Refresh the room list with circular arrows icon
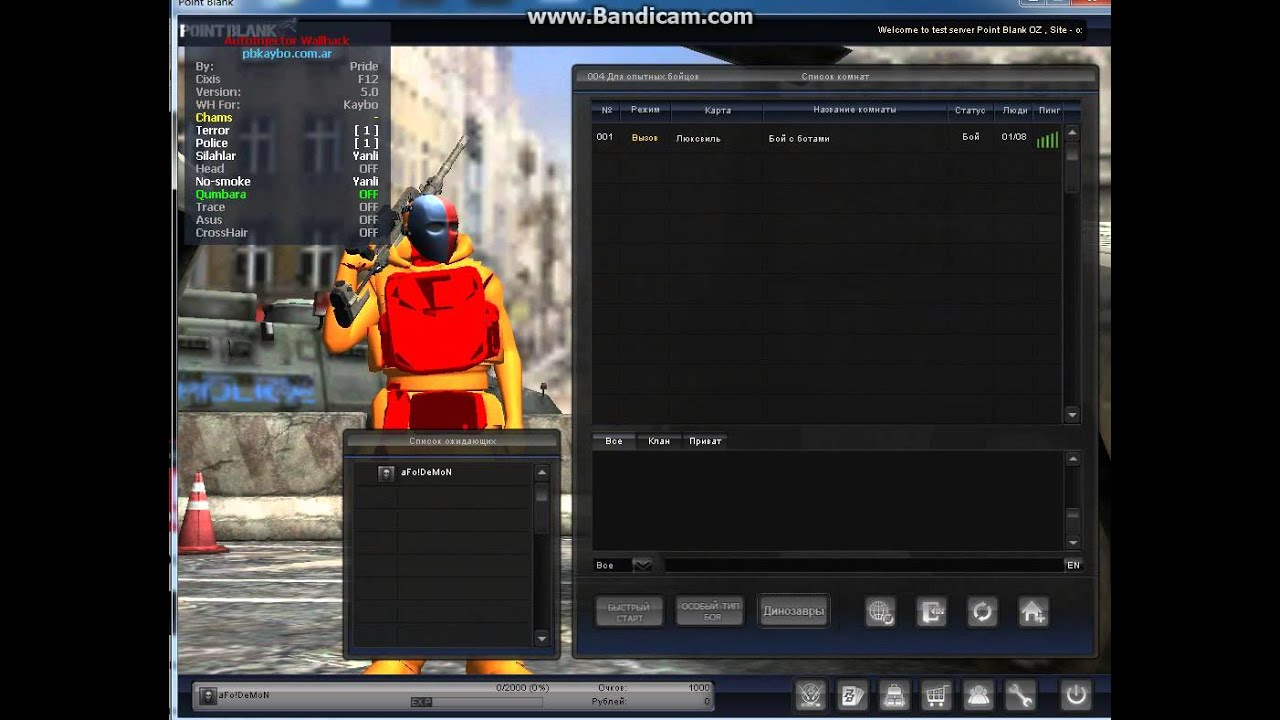 coord(982,612)
